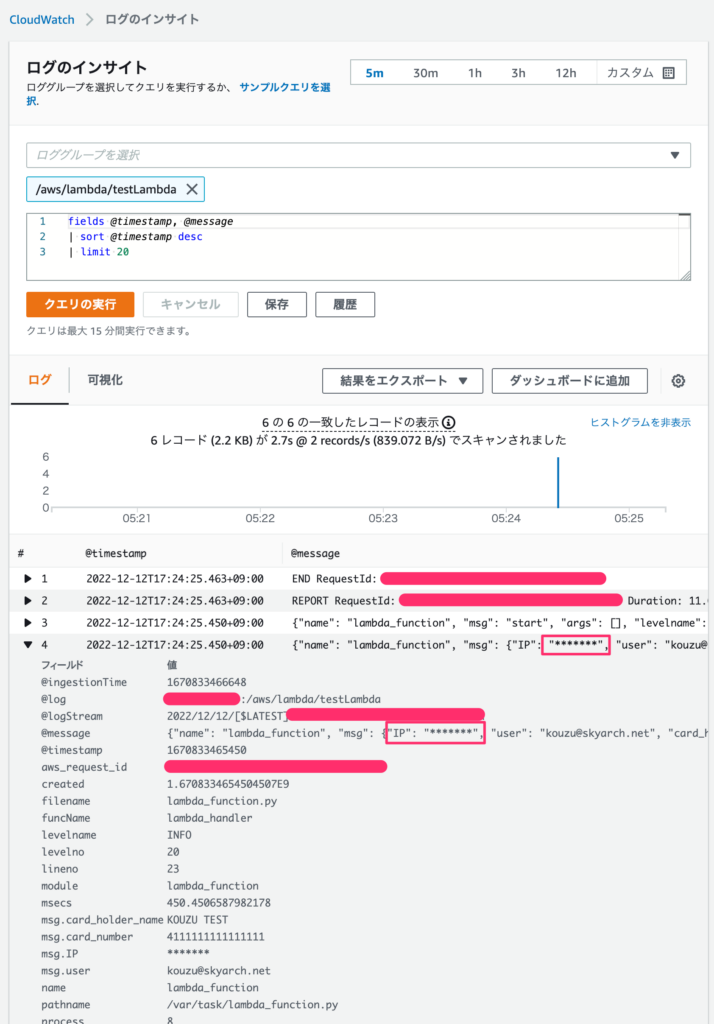This screenshot has width=714, height=1024.
Task: Click the 保存 button
Action: pos(276,304)
